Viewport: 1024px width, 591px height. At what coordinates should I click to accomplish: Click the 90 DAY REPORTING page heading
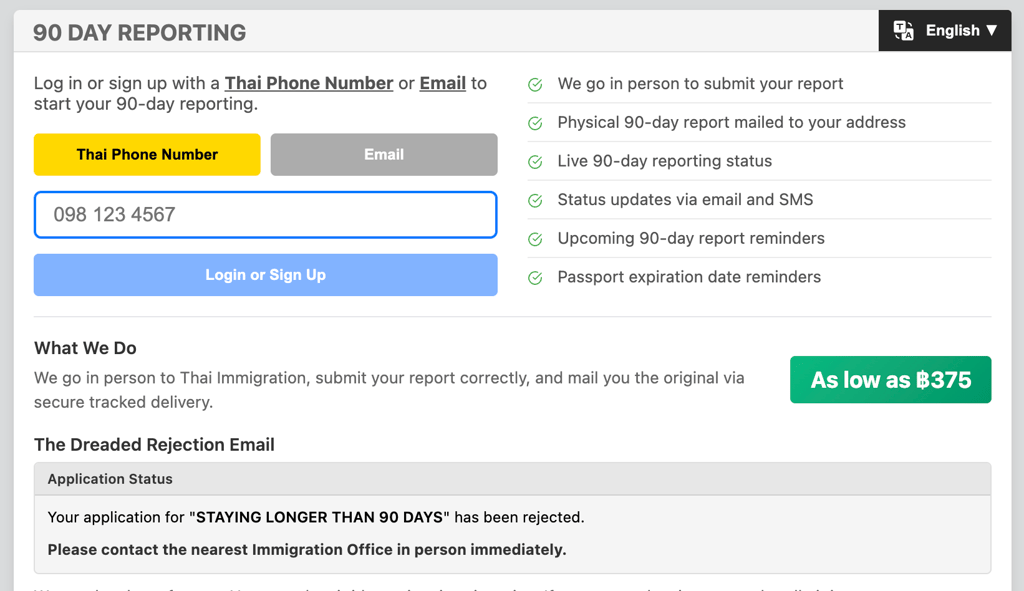pos(139,32)
